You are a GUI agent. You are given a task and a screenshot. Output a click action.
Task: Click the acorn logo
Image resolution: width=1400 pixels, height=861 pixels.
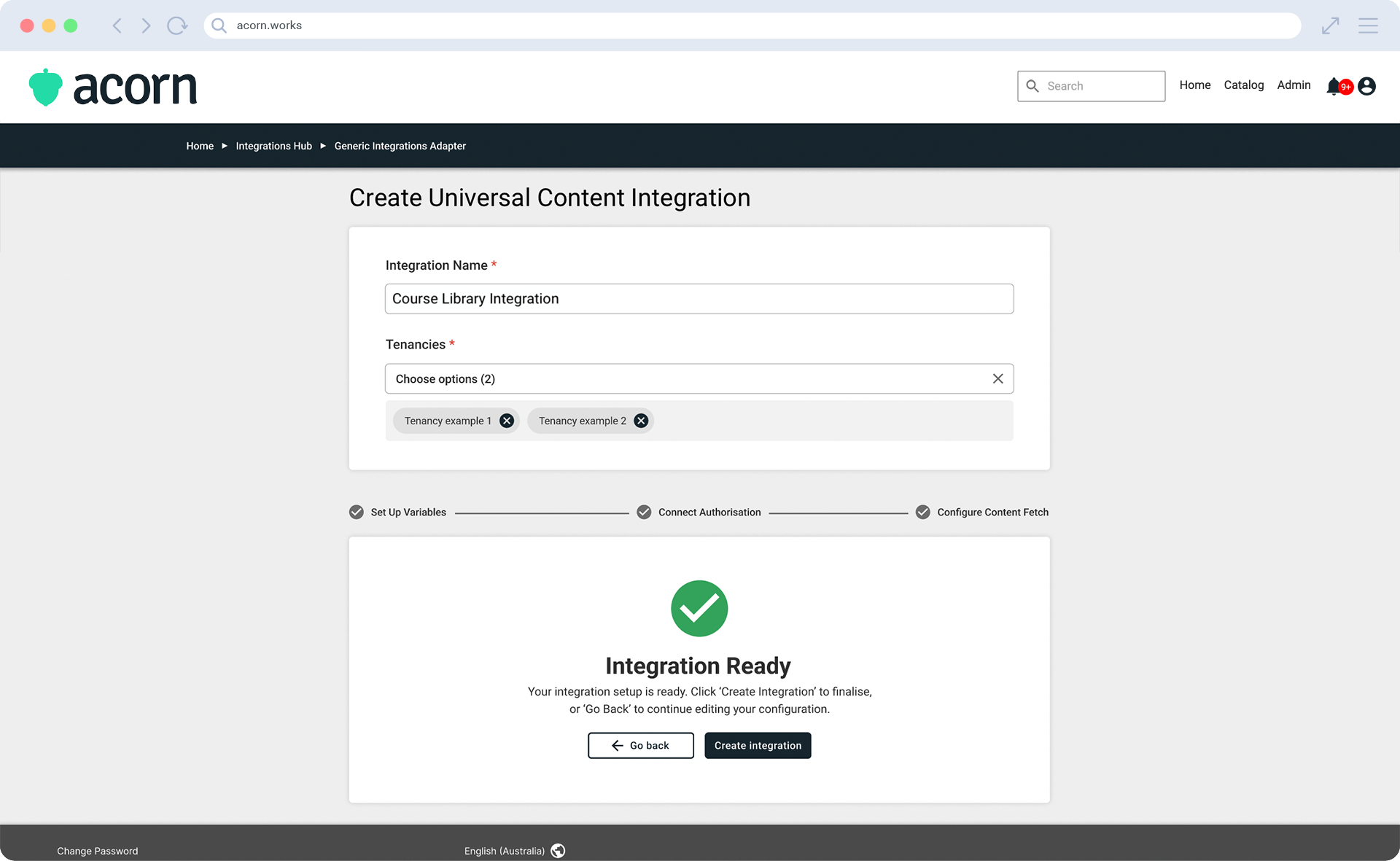click(x=113, y=87)
